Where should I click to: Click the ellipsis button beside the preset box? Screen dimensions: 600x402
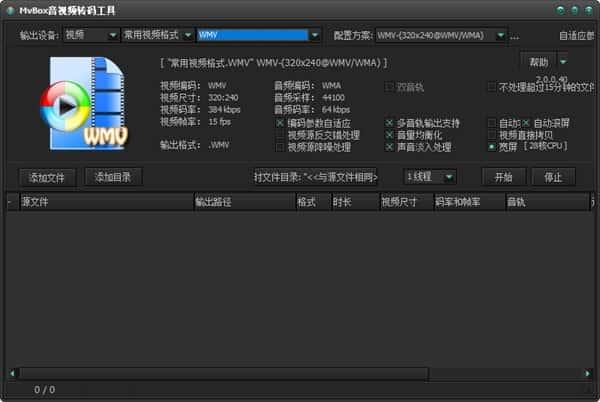coord(516,35)
